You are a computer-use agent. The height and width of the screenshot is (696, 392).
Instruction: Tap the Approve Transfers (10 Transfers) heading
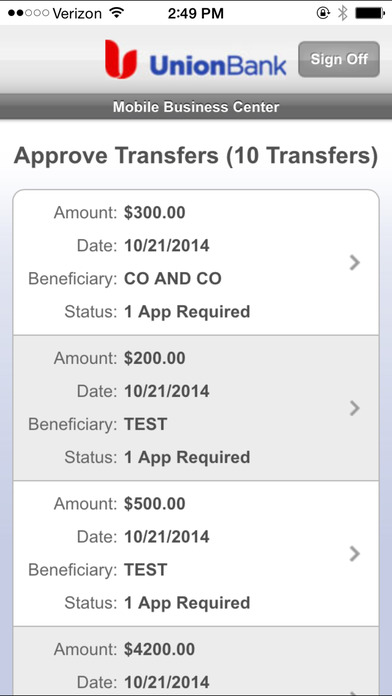click(196, 156)
